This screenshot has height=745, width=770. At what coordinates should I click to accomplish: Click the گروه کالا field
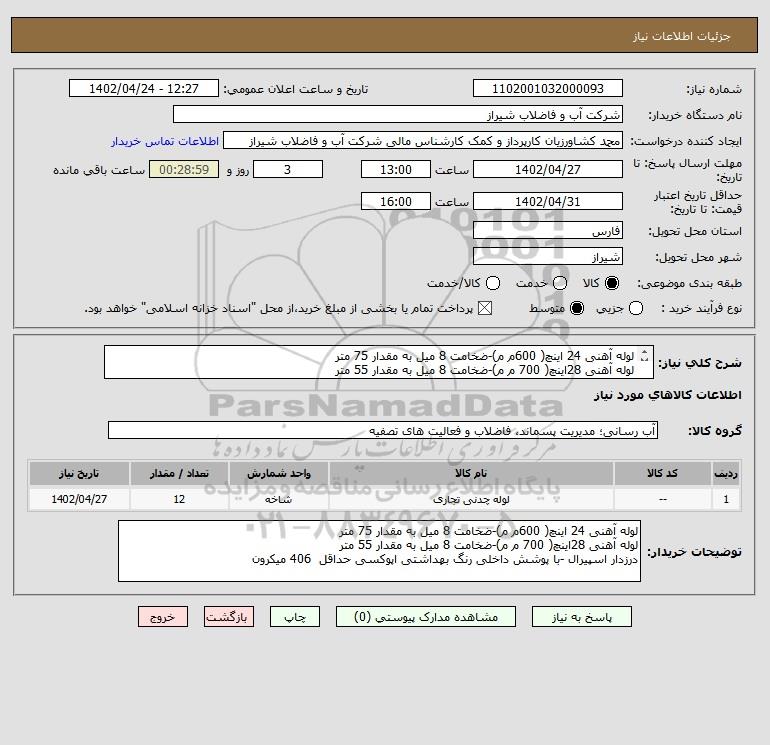[383, 431]
